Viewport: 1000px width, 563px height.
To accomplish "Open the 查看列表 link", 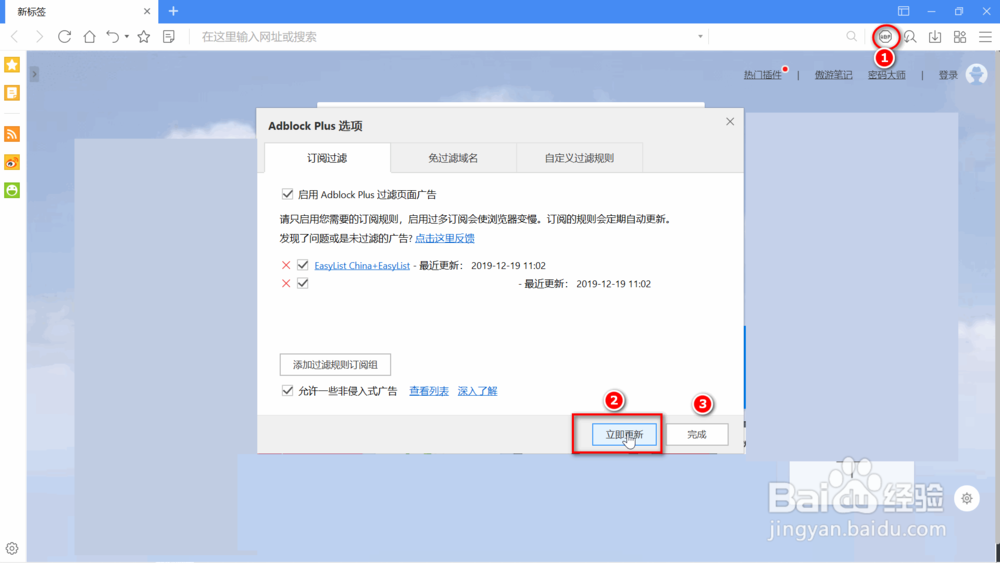I will pos(429,391).
